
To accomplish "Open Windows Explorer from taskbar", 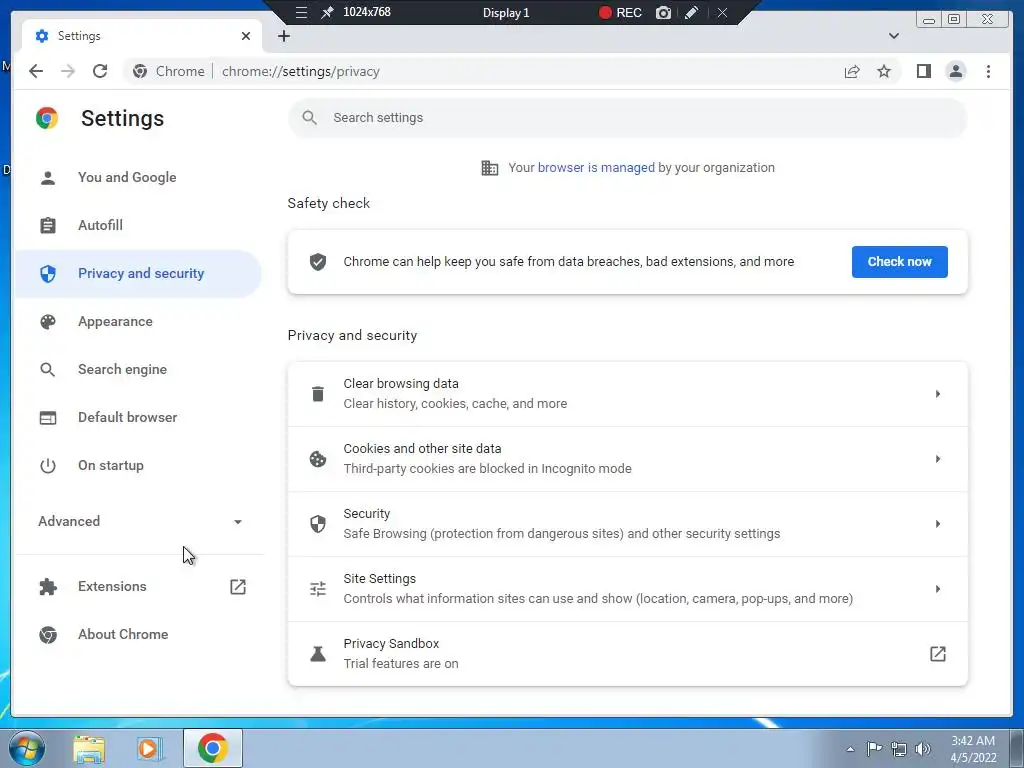I will pos(89,749).
